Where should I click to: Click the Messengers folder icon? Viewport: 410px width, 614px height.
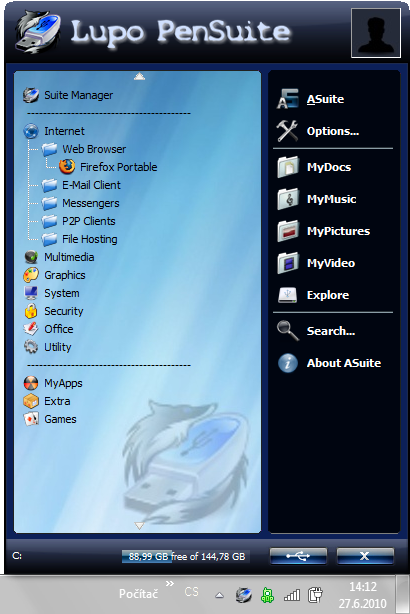(x=49, y=203)
